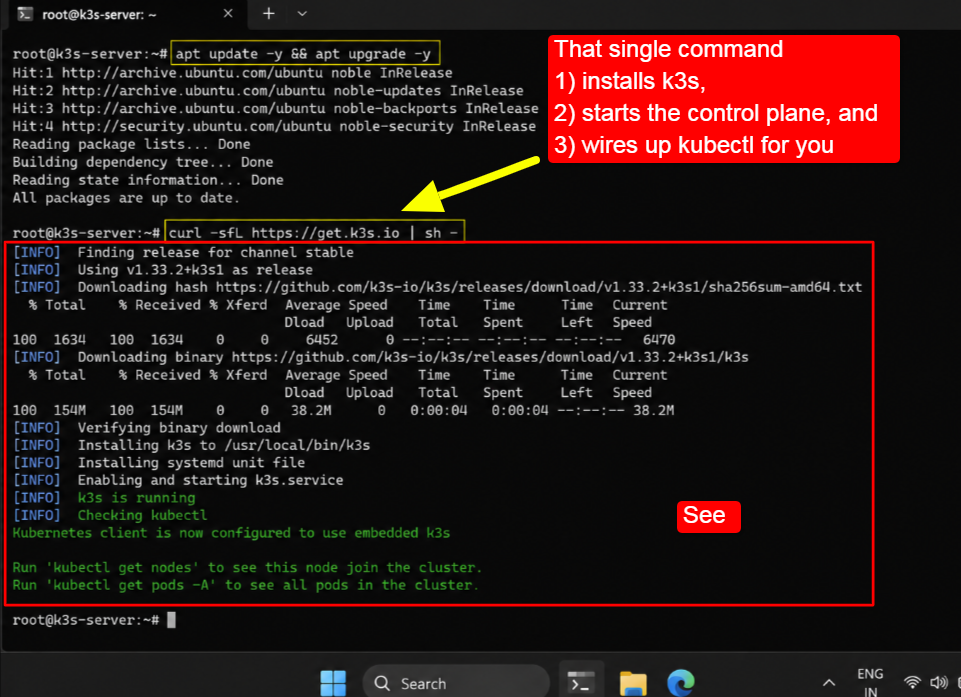
Task: Click 'Installing k3s to /usr/local/bin/k3s' line
Action: pos(191,445)
